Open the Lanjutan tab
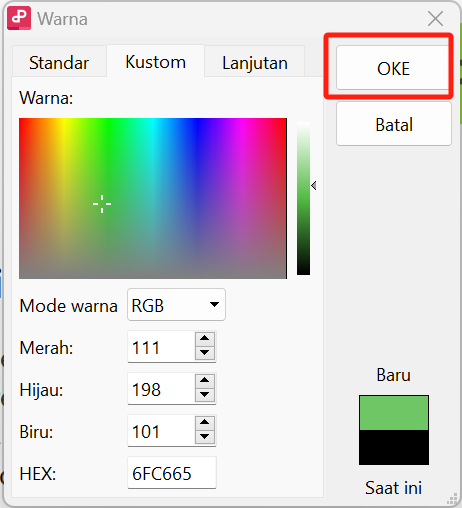Viewport: 462px width, 508px height. [x=255, y=62]
